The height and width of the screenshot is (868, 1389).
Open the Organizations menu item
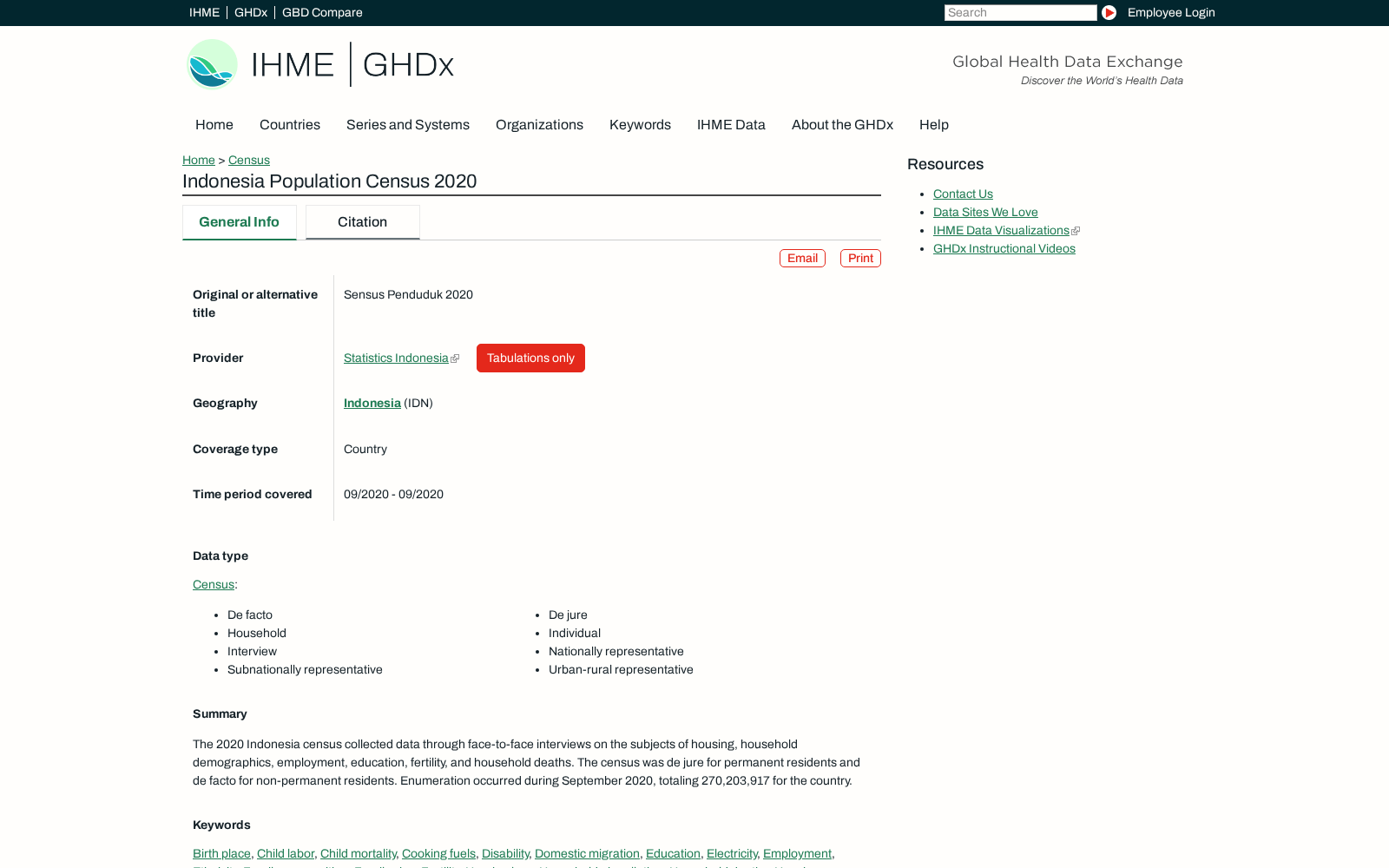539,125
